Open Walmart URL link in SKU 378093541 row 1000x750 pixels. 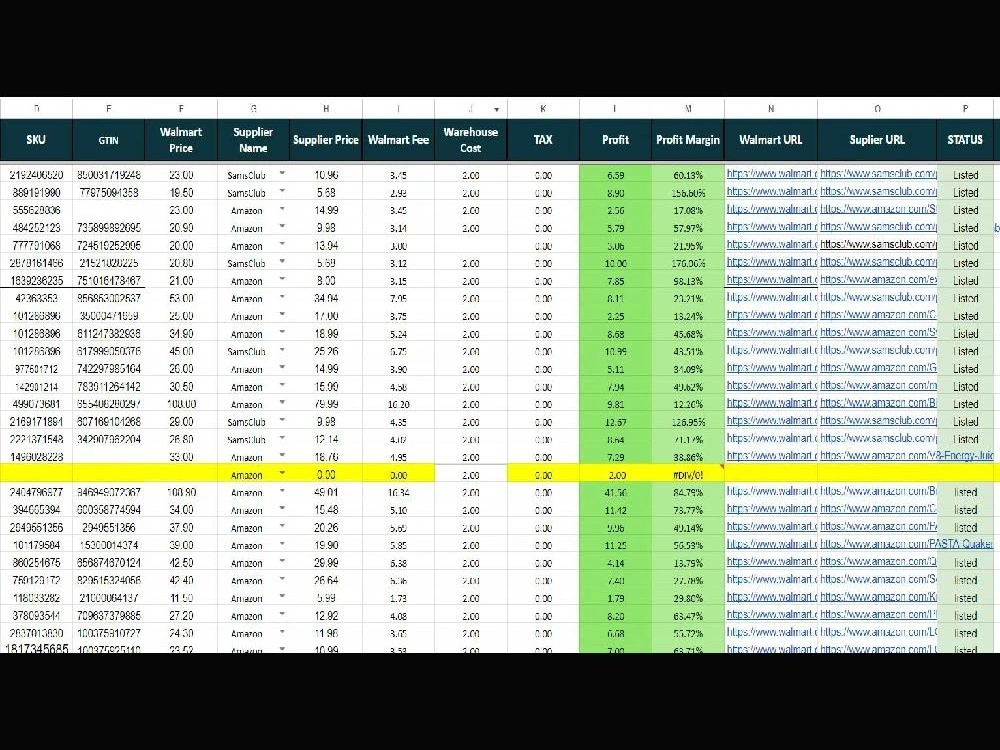point(771,615)
